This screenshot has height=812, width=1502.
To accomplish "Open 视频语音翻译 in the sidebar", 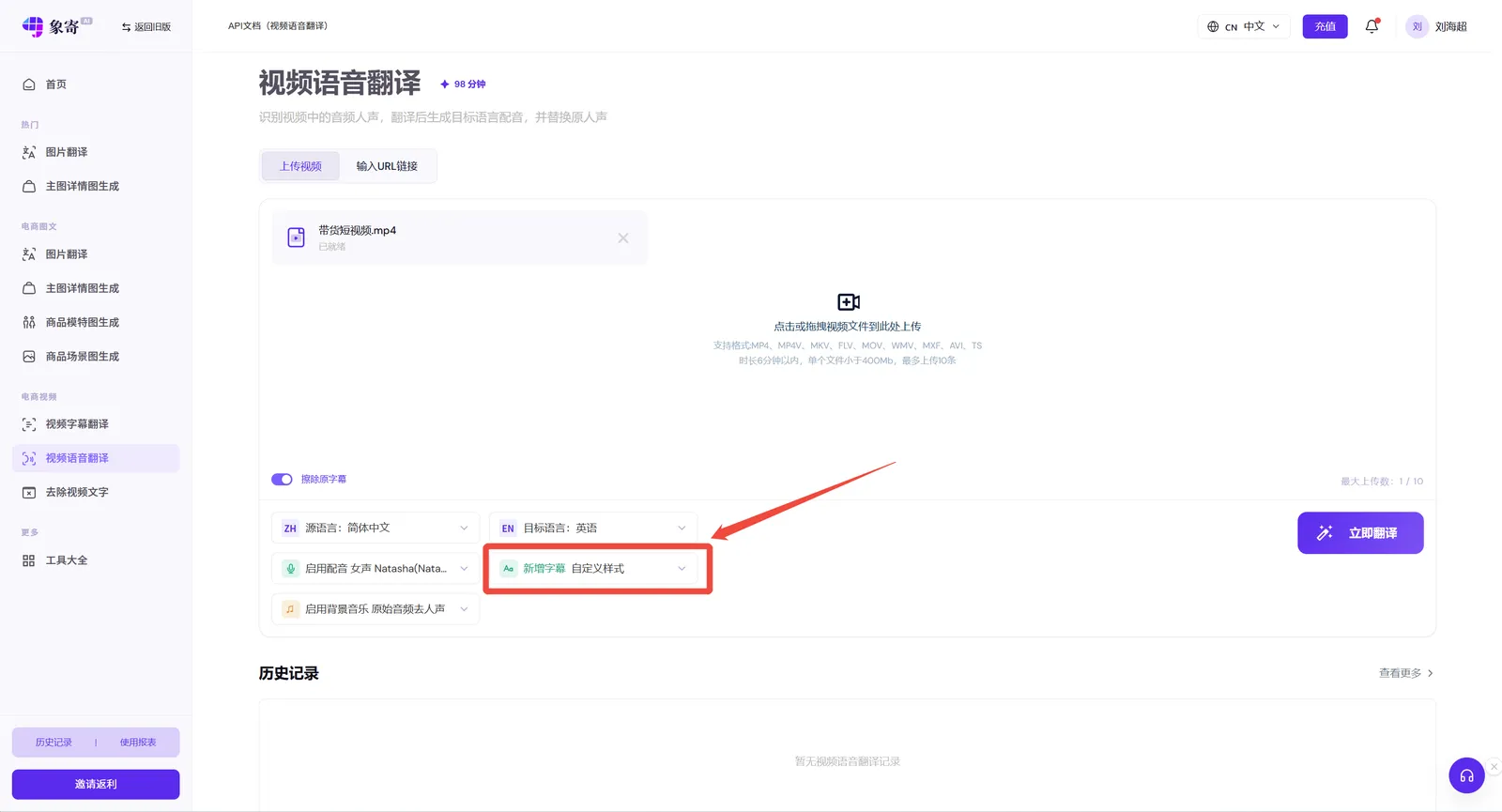I will click(96, 458).
